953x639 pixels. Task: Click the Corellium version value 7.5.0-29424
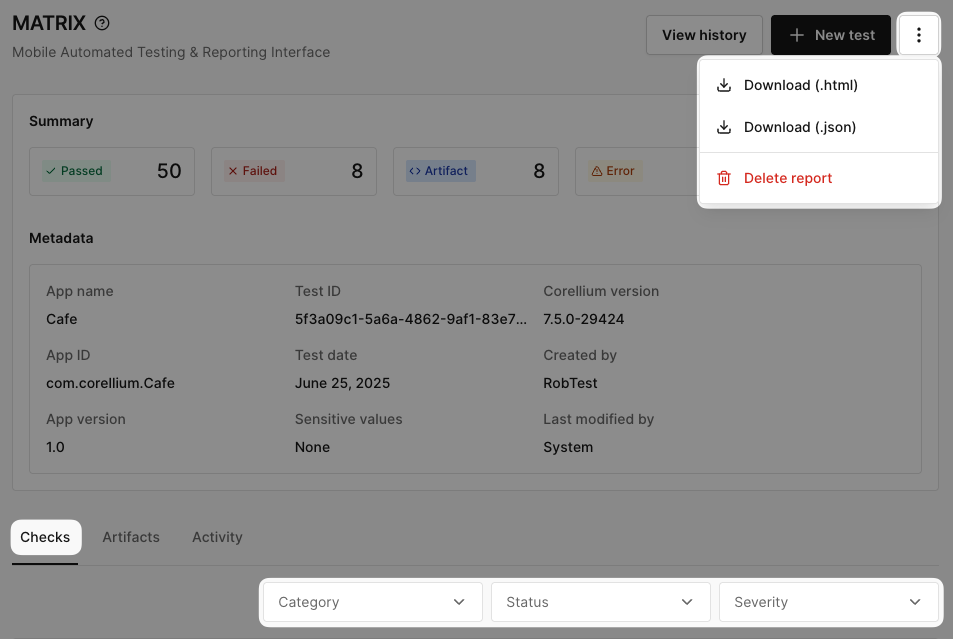click(x=583, y=319)
